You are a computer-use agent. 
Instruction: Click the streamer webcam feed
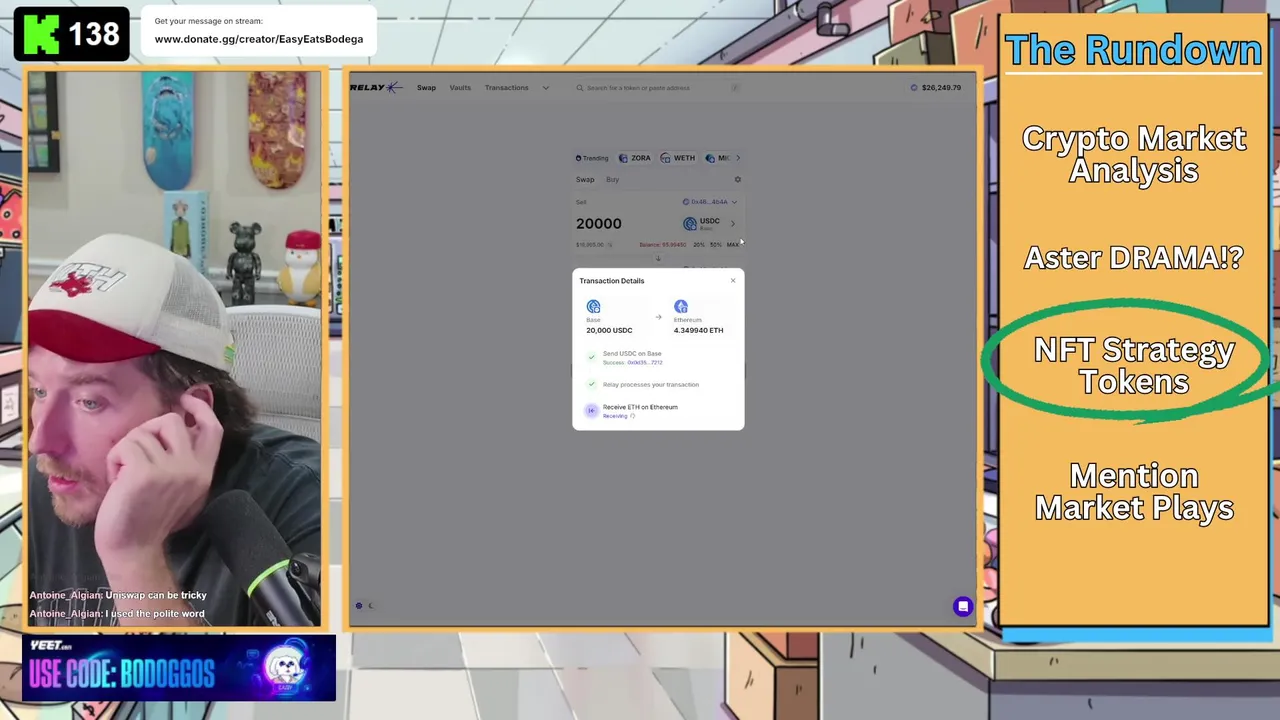tap(175, 348)
